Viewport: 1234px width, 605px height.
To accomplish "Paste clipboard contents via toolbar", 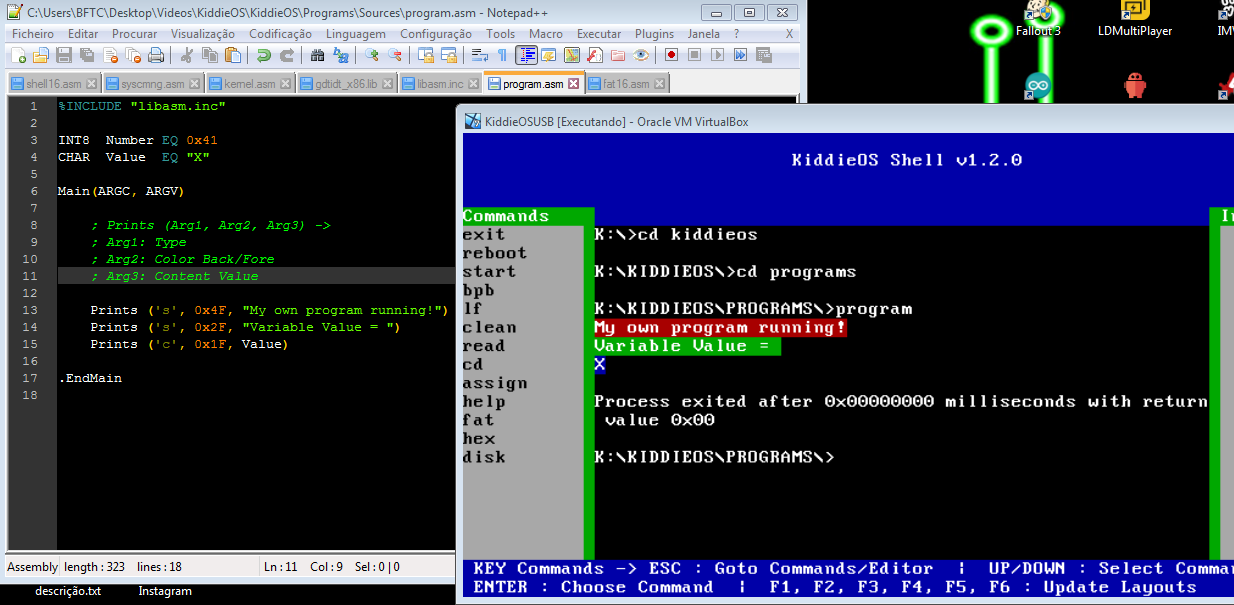I will (x=233, y=56).
